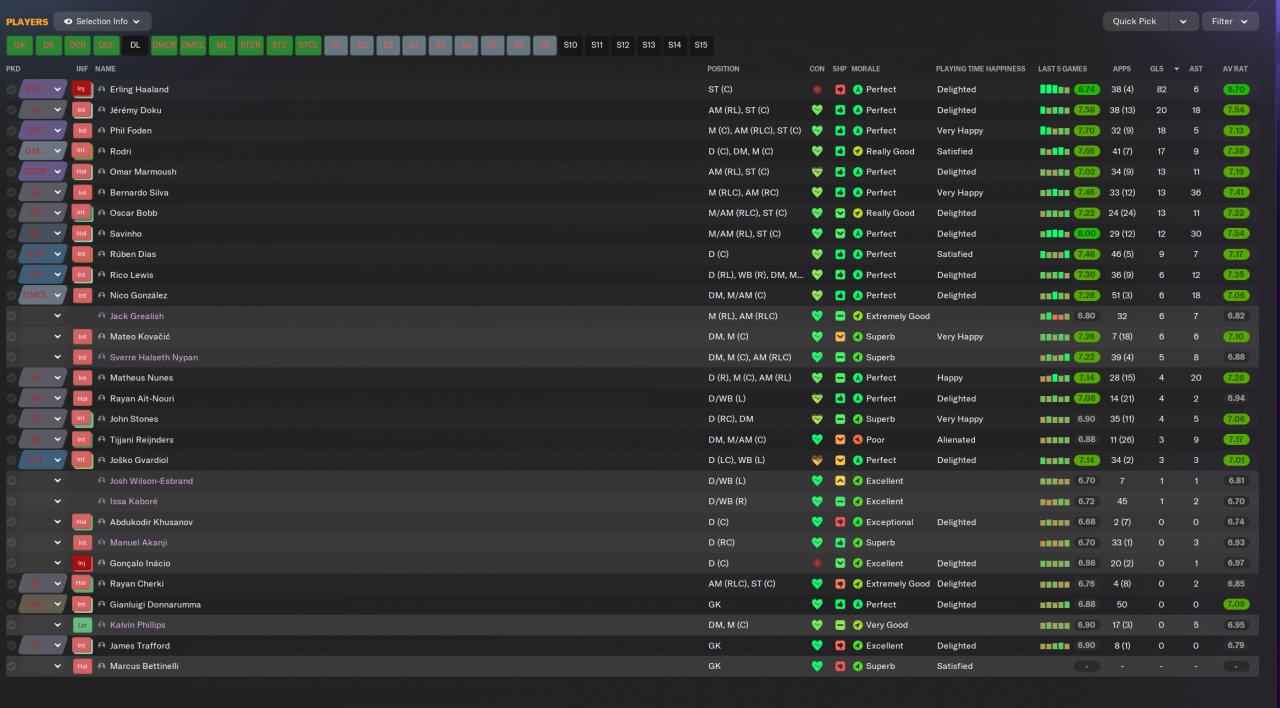
Task: Click Erling Haaland's red condition icon
Action: coord(817,90)
